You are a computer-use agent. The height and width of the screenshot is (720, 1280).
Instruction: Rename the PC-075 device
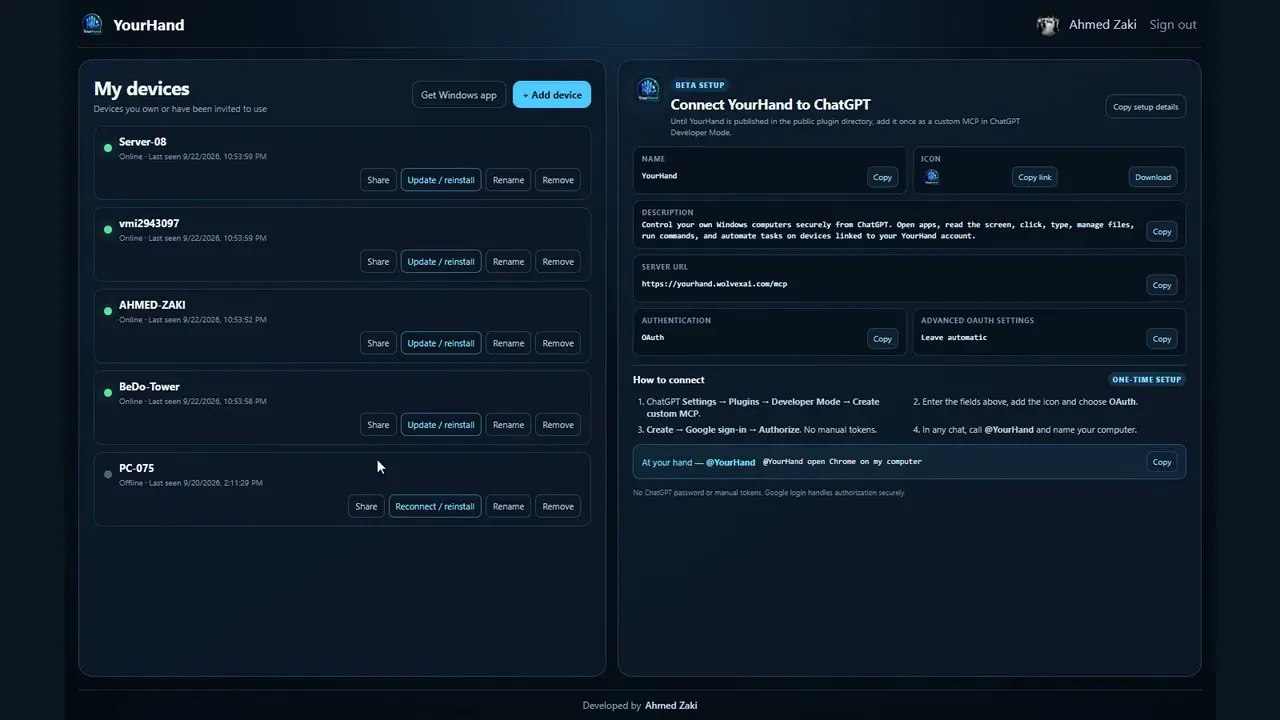click(x=508, y=506)
